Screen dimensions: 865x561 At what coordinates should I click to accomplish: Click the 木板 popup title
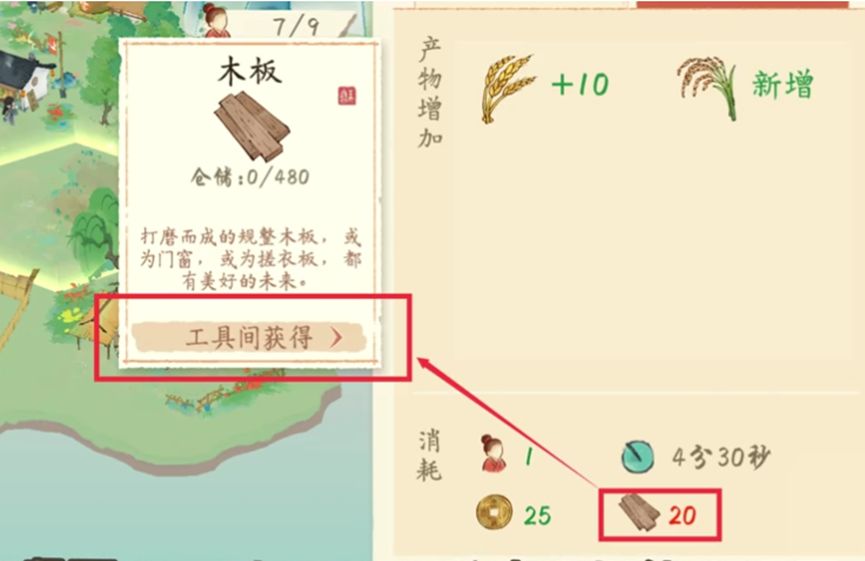[250, 72]
